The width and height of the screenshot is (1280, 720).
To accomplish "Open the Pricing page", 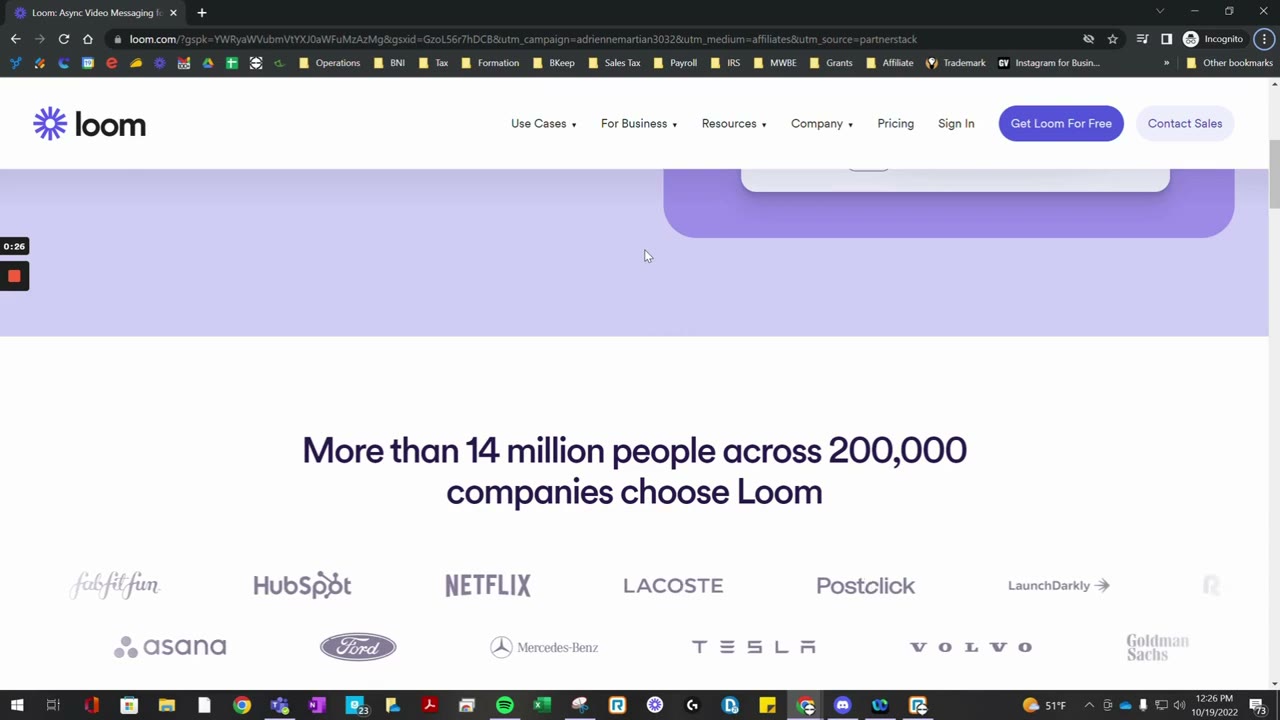I will pos(895,124).
